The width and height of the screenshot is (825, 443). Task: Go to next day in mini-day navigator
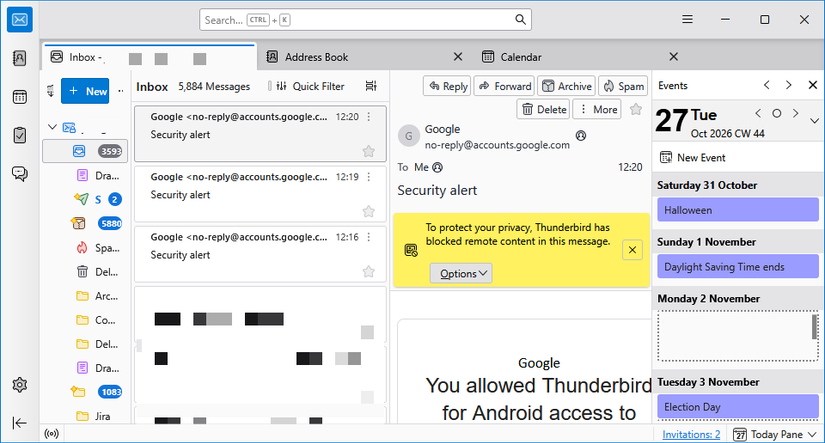pos(796,113)
